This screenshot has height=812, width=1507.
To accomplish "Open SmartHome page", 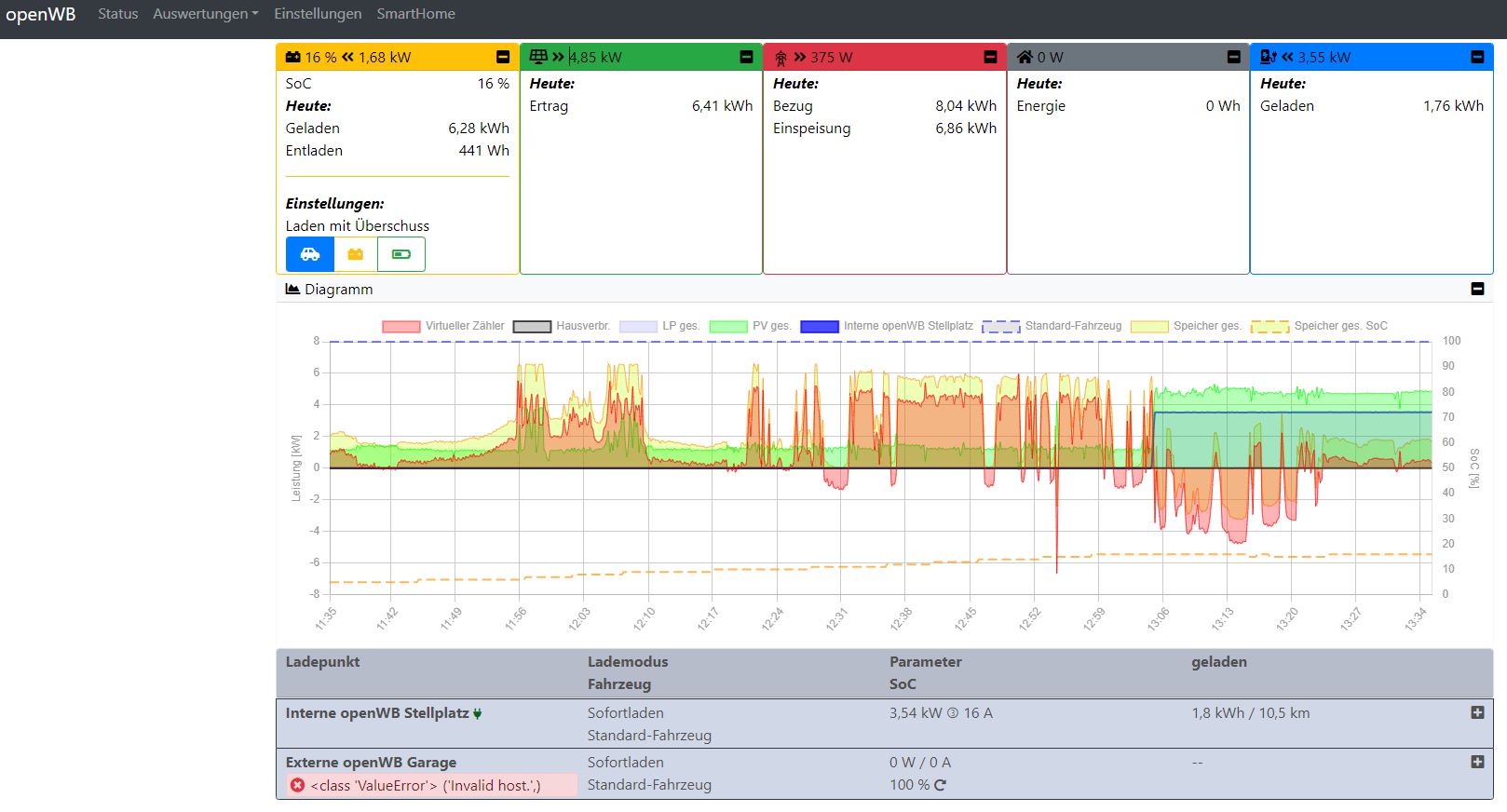I will [415, 14].
